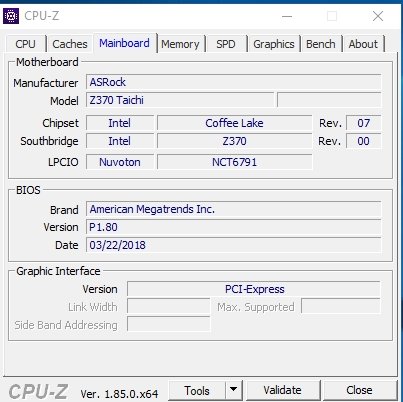Minimize the CPU-Z window
Viewport: 403px width, 402px height.
click(x=287, y=16)
